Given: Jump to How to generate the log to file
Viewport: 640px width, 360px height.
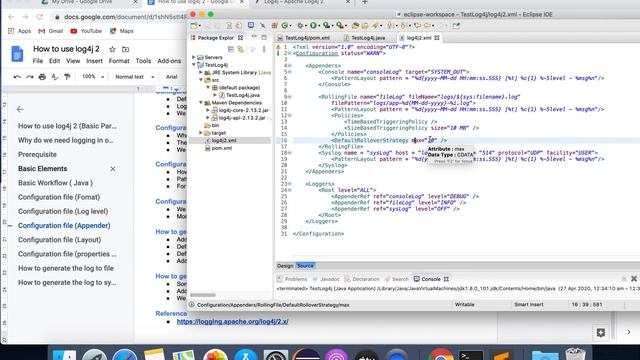Looking at the screenshot, I should (x=66, y=268).
